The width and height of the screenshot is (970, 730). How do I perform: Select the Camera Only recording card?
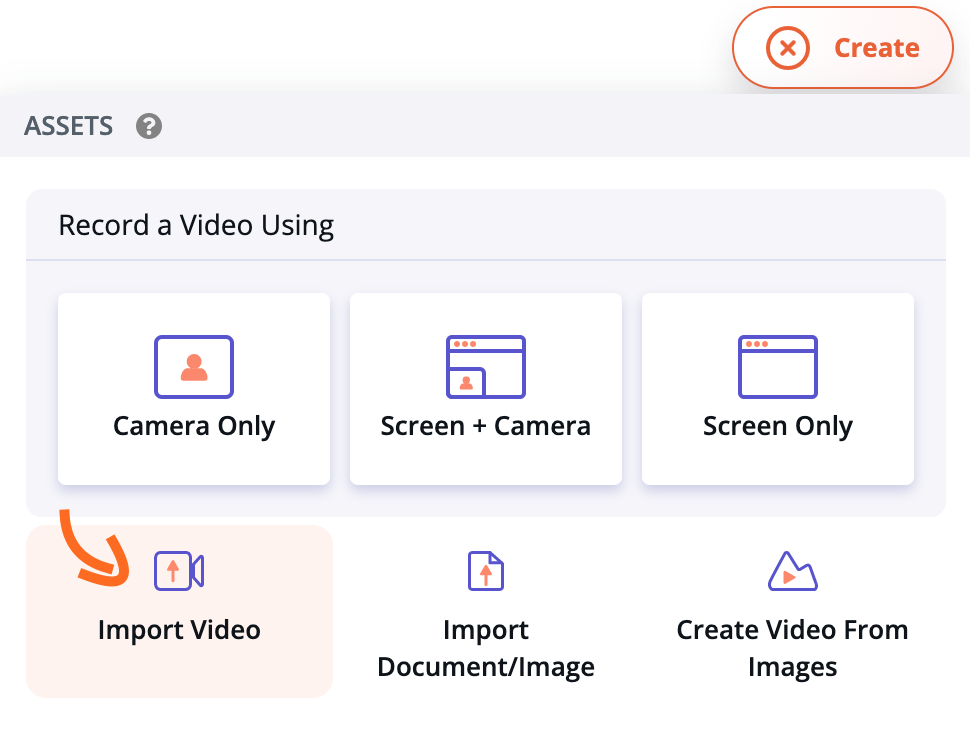click(x=194, y=389)
